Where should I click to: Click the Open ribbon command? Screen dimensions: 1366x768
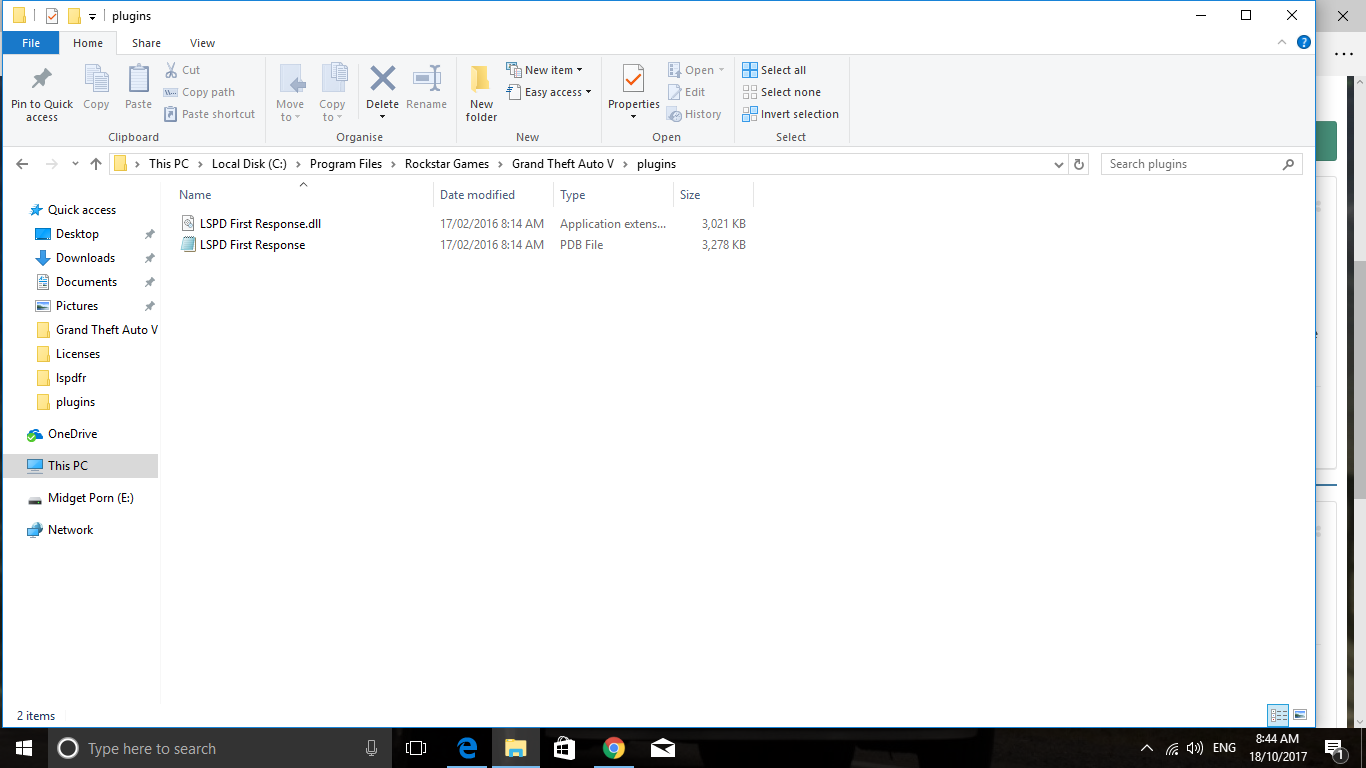(x=696, y=70)
